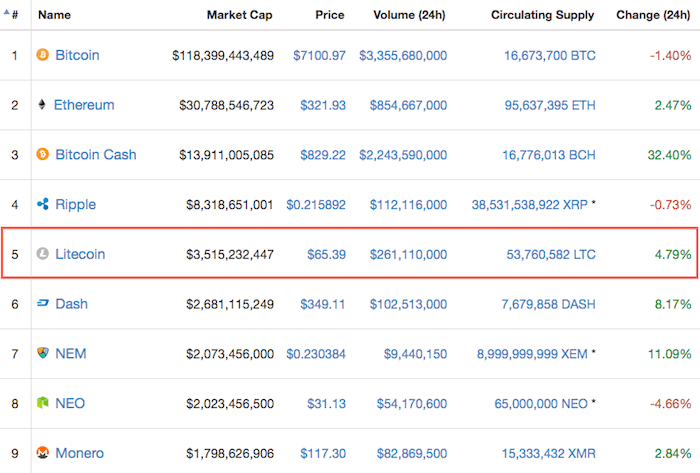Open the Litecoin name link

point(80,254)
